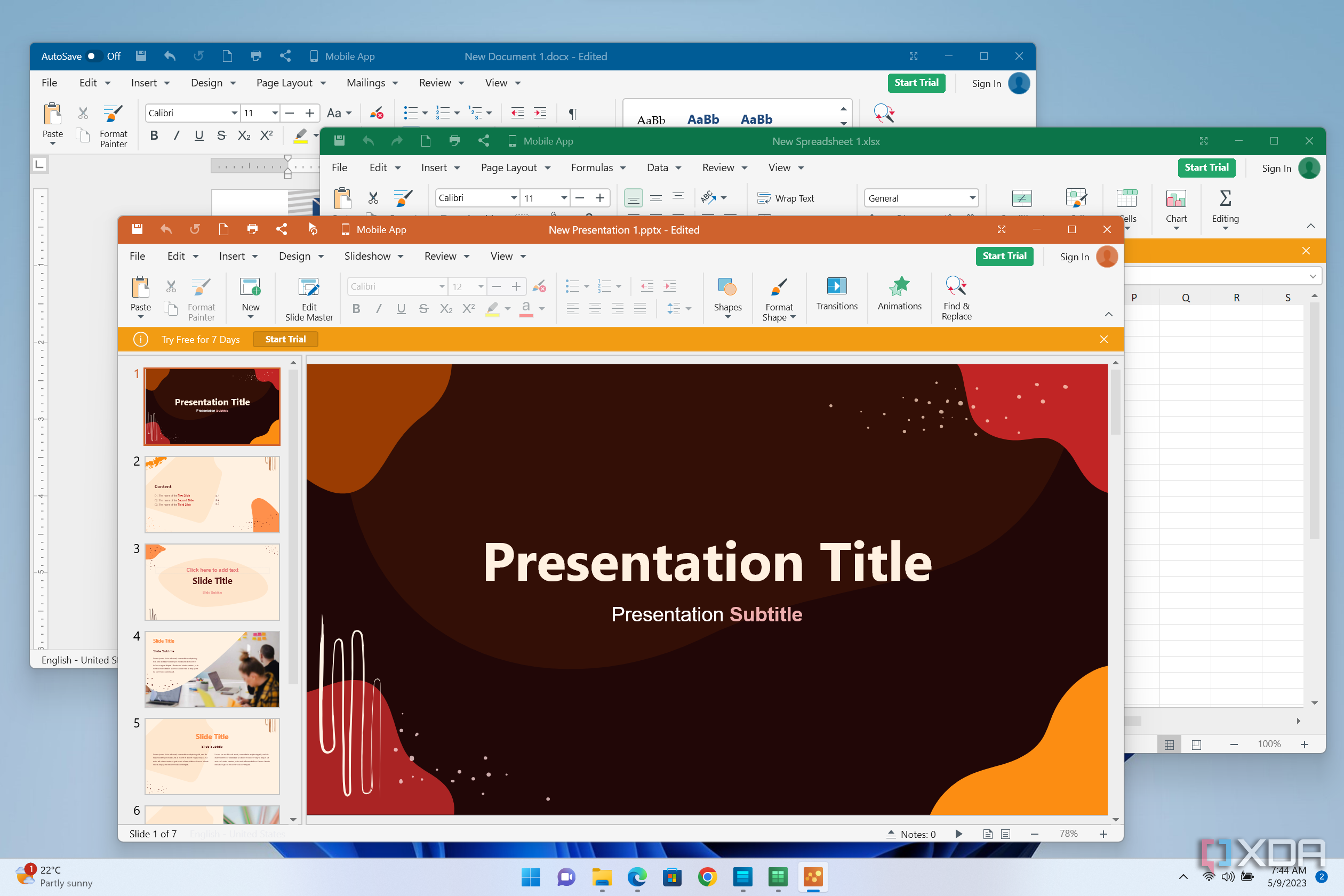
Task: Click Start Trial in the orange trial banner
Action: (x=285, y=339)
